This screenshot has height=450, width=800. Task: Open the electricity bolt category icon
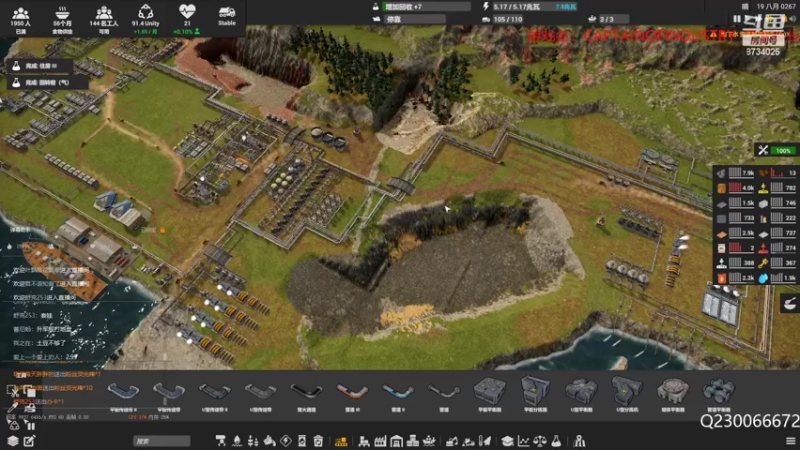click(x=286, y=441)
